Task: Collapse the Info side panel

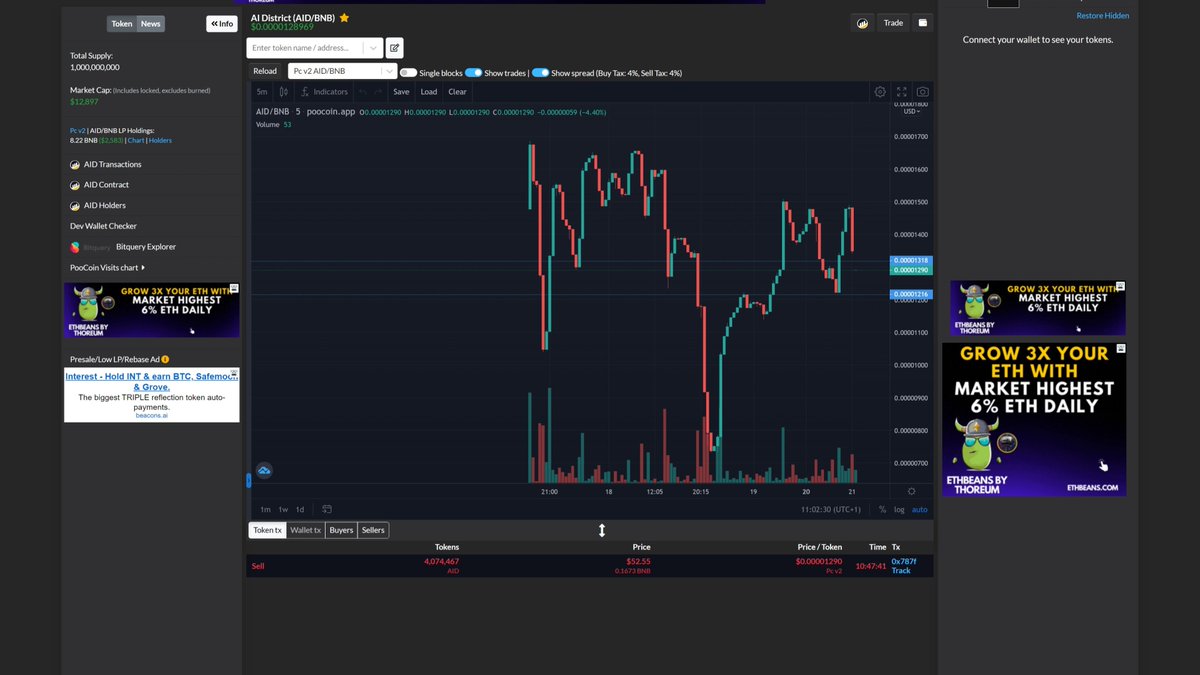Action: click(222, 23)
